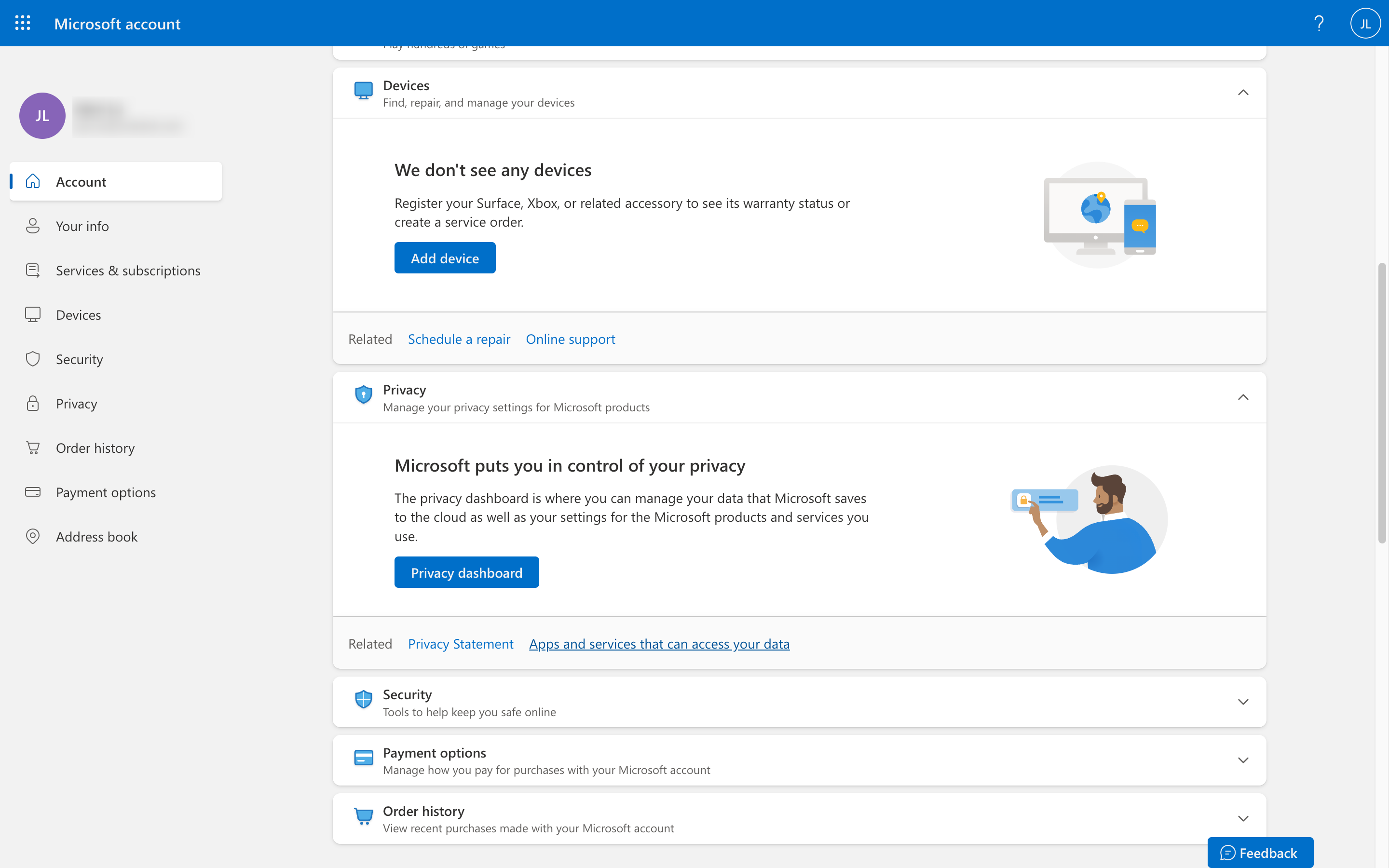Collapse the Privacy section
This screenshot has height=868, width=1389.
1243,397
